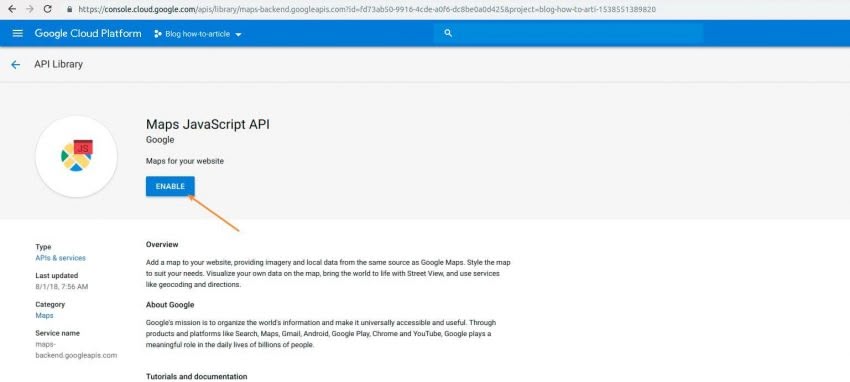Click the Service name label

(57, 333)
